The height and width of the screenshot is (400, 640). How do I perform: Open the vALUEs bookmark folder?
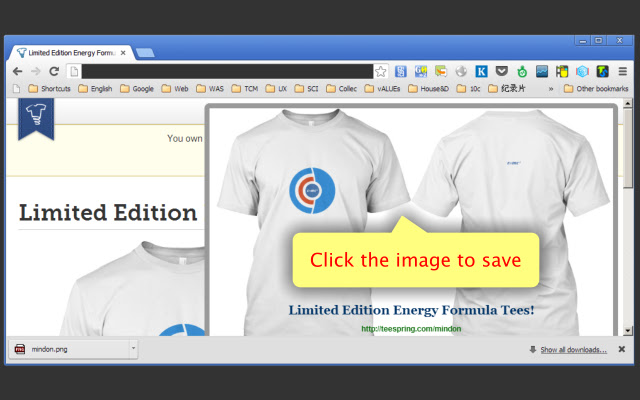point(382,89)
